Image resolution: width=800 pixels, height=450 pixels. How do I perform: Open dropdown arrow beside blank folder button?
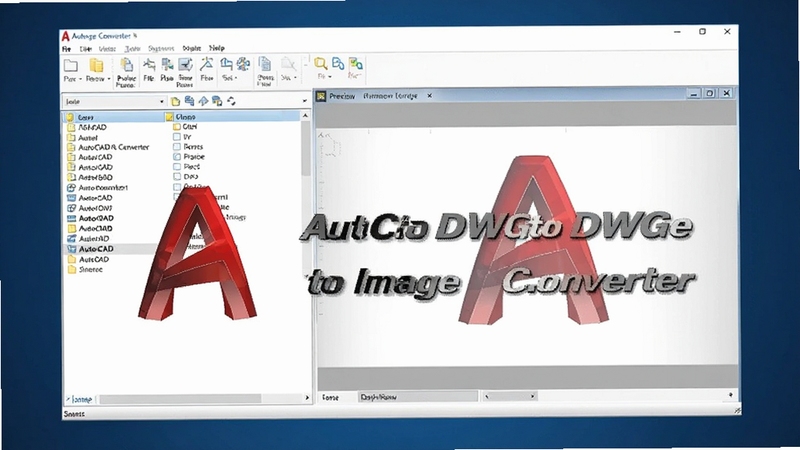(80, 79)
